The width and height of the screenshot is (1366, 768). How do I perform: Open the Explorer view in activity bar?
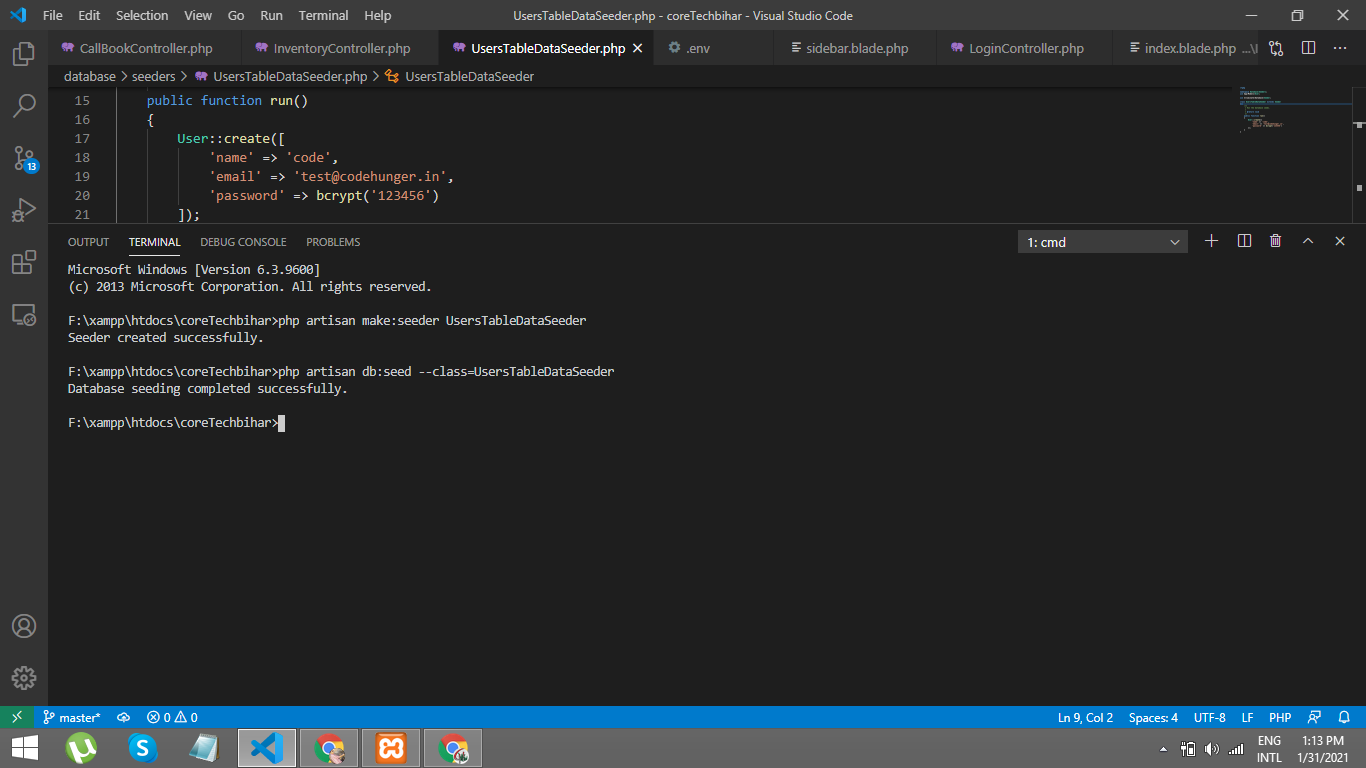[x=24, y=54]
